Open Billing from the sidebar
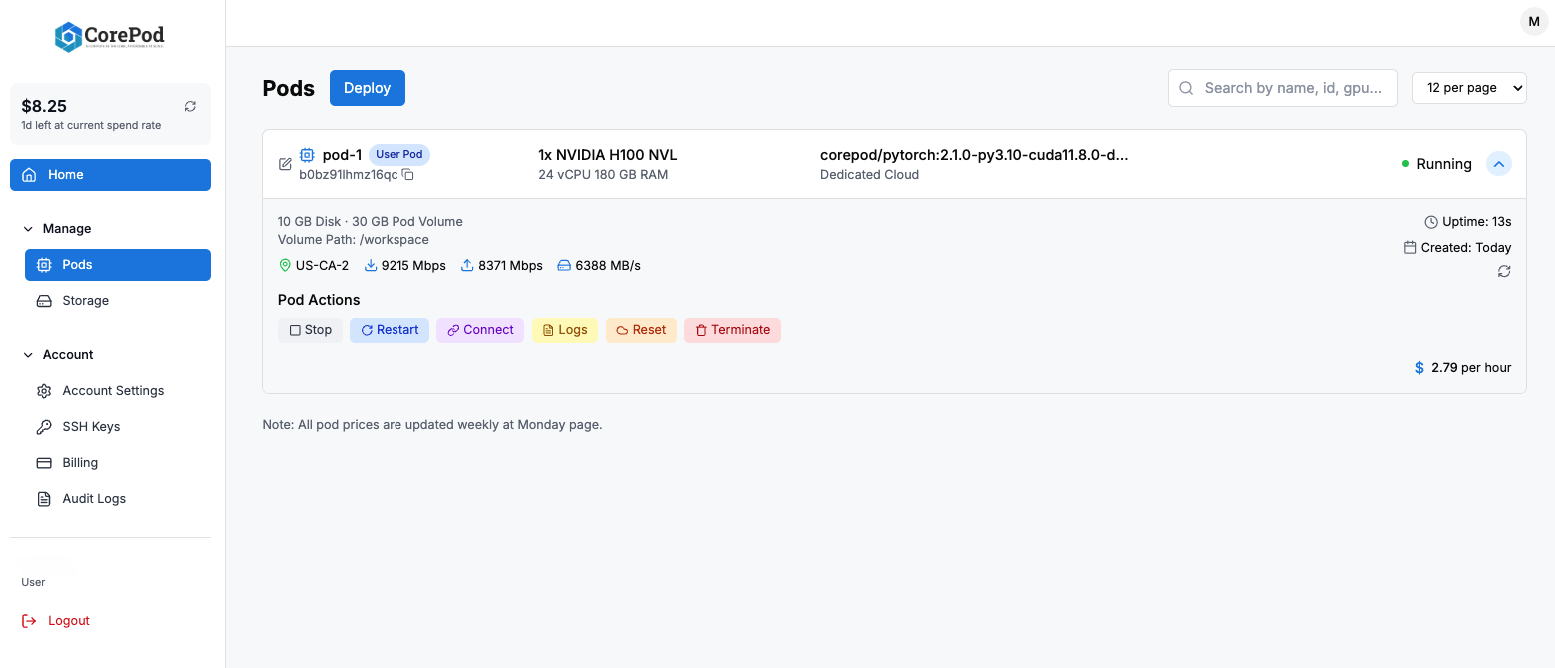This screenshot has width=1555, height=668. (x=80, y=463)
